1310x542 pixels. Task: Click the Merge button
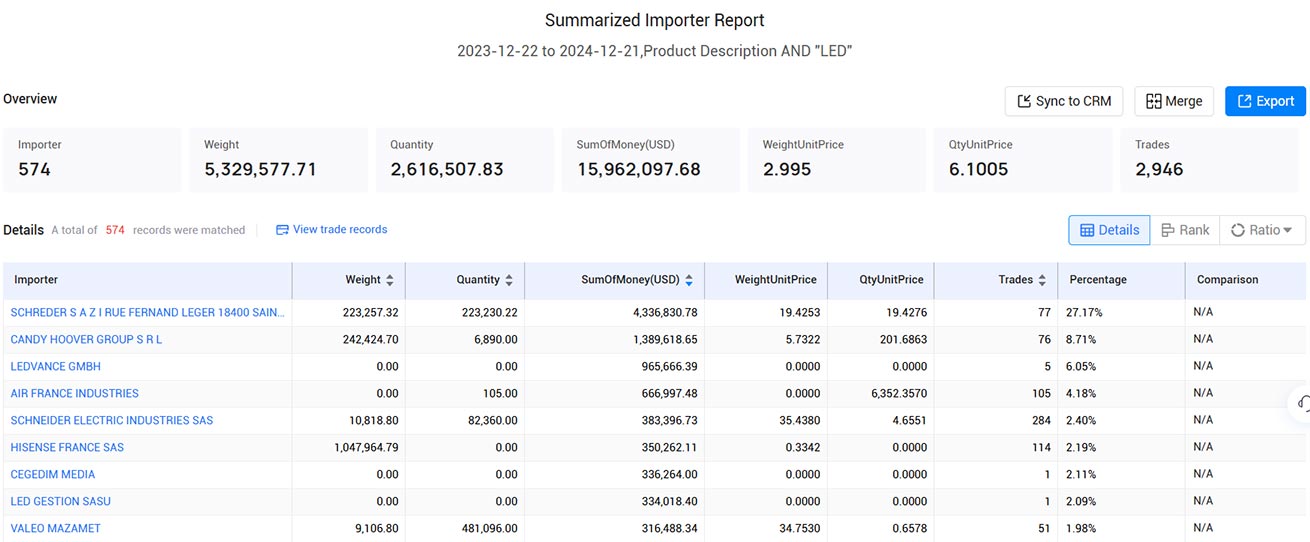(1174, 101)
